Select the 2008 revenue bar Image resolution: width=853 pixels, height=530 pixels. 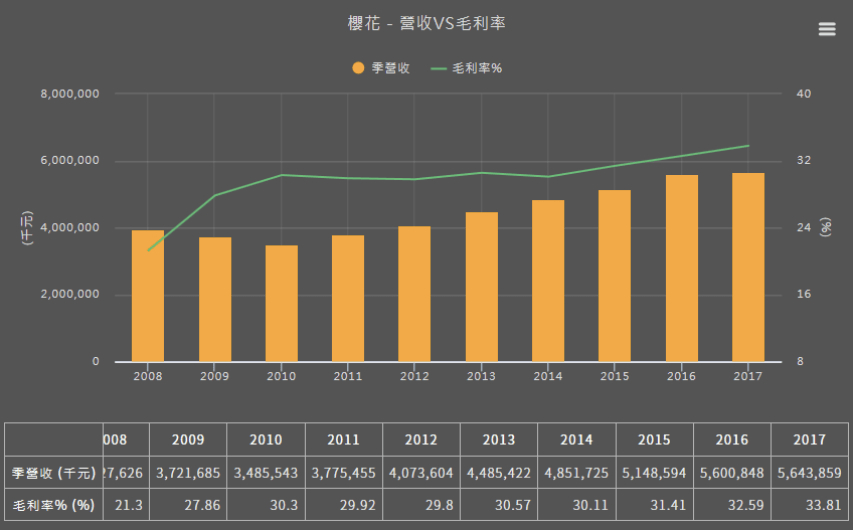[x=148, y=296]
